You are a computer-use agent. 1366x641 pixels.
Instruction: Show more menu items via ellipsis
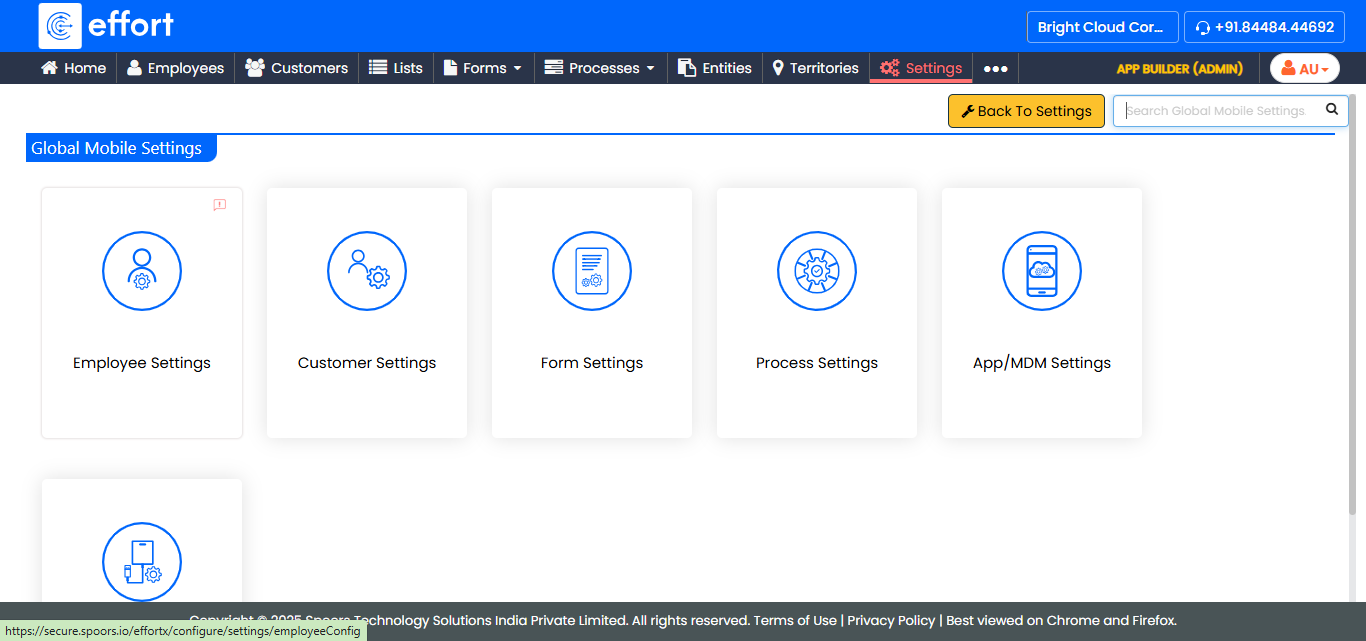995,69
